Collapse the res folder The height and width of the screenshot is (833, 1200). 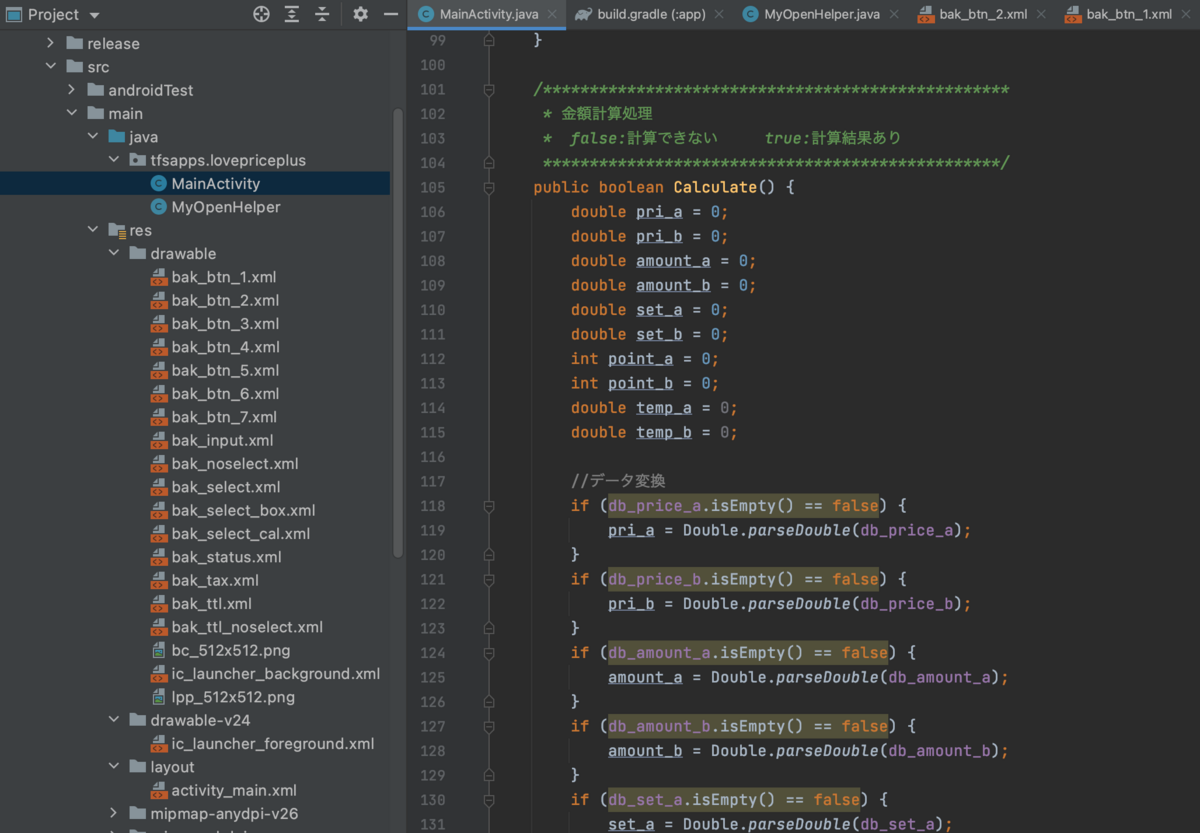[x=93, y=230]
